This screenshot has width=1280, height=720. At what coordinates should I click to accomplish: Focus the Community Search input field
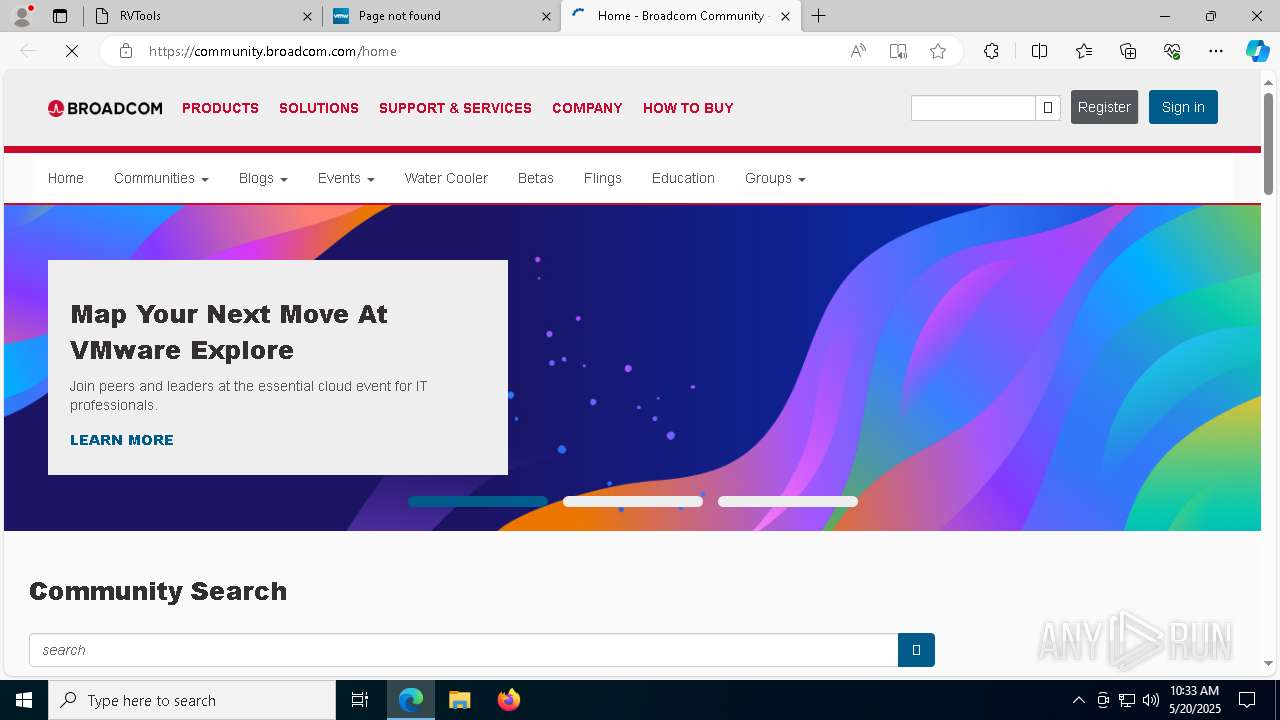click(464, 650)
